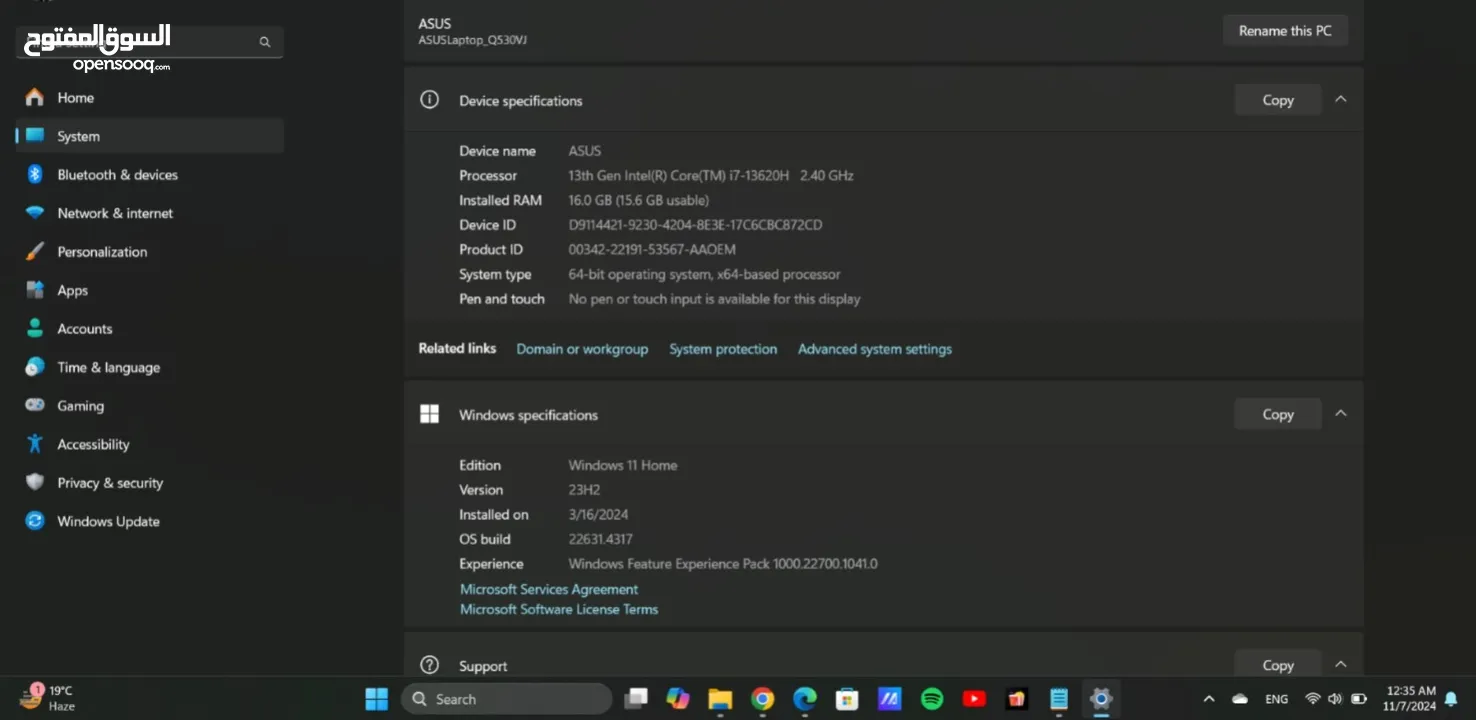Launch Spotify from the taskbar
The width and height of the screenshot is (1476, 720).
[932, 699]
